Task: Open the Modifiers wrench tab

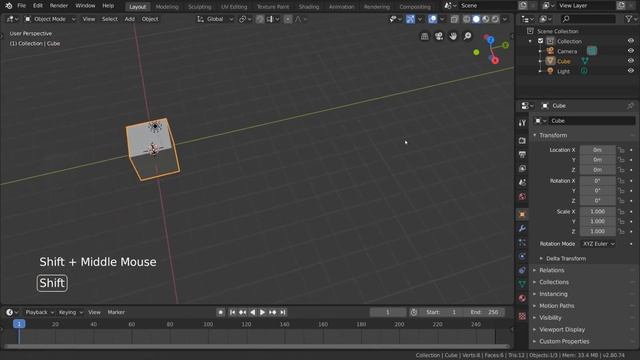Action: tap(522, 229)
